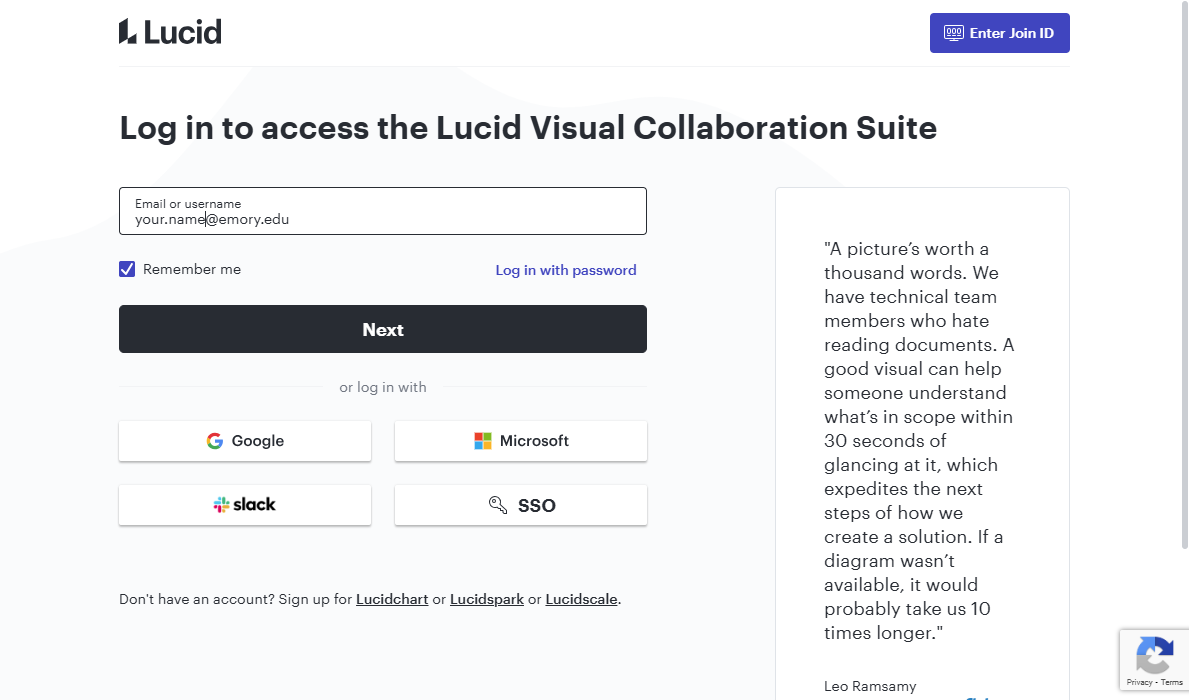Open the Lucidscale sign up link

click(x=582, y=599)
